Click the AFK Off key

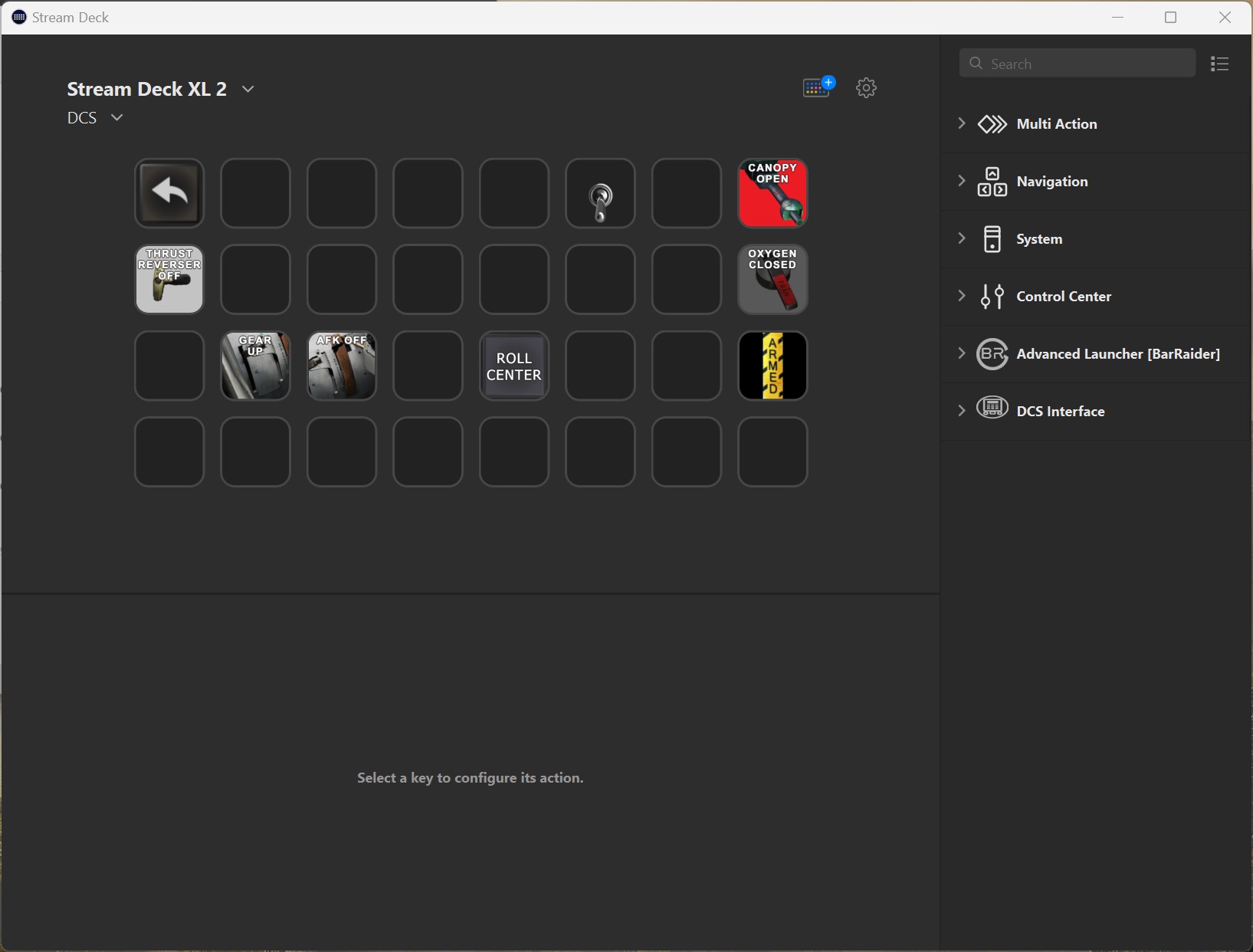[x=342, y=366]
